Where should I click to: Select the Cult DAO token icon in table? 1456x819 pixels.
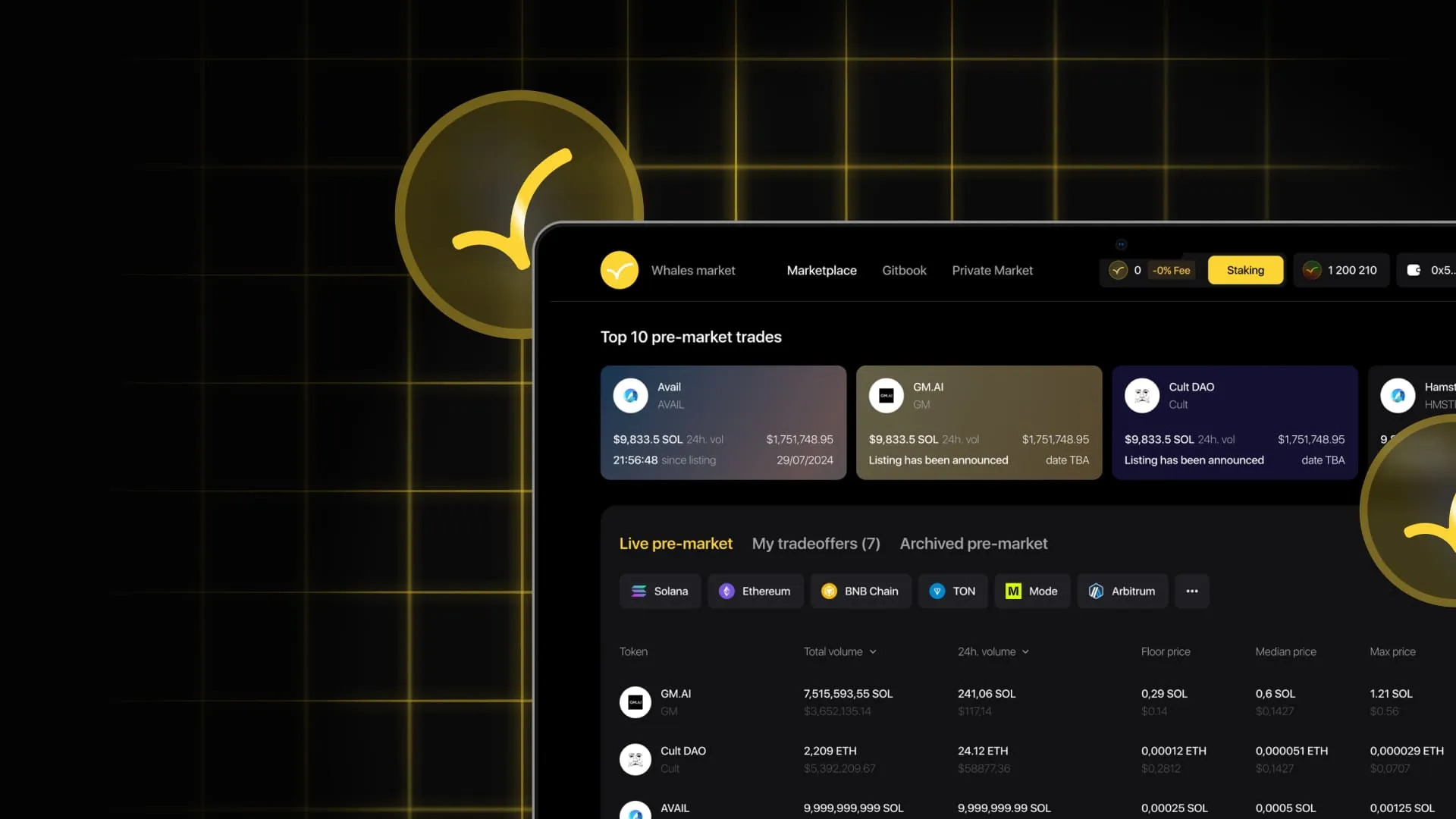[x=635, y=759]
